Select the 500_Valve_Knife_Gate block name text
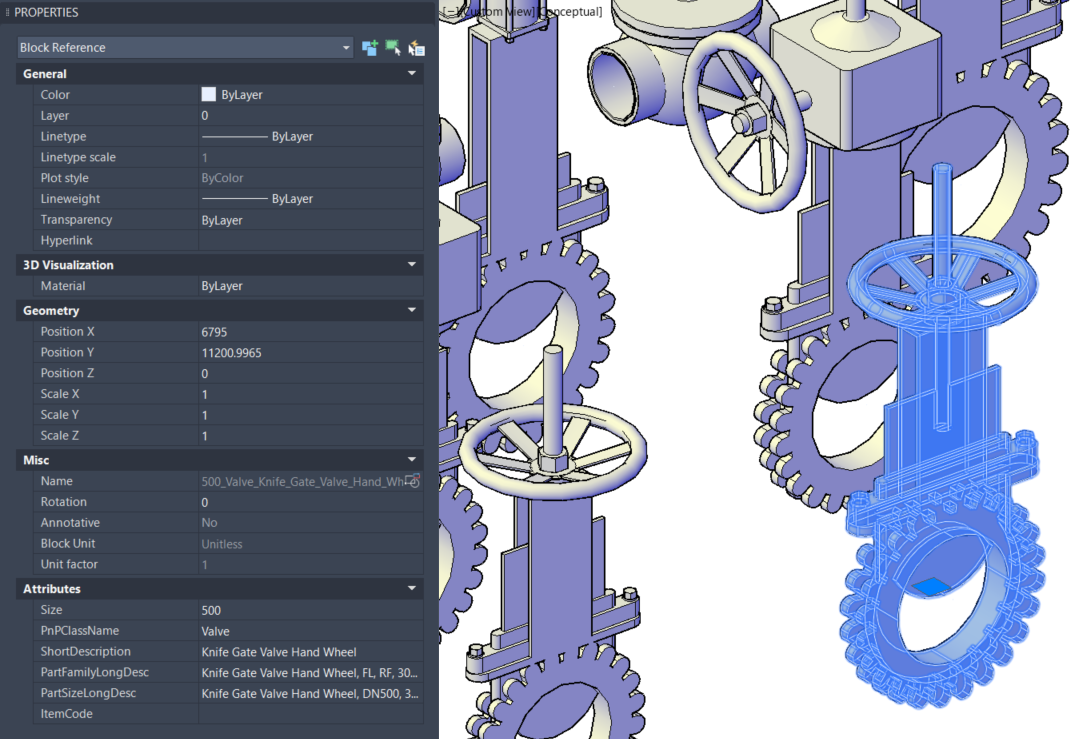This screenshot has width=1073, height=739. [x=302, y=482]
